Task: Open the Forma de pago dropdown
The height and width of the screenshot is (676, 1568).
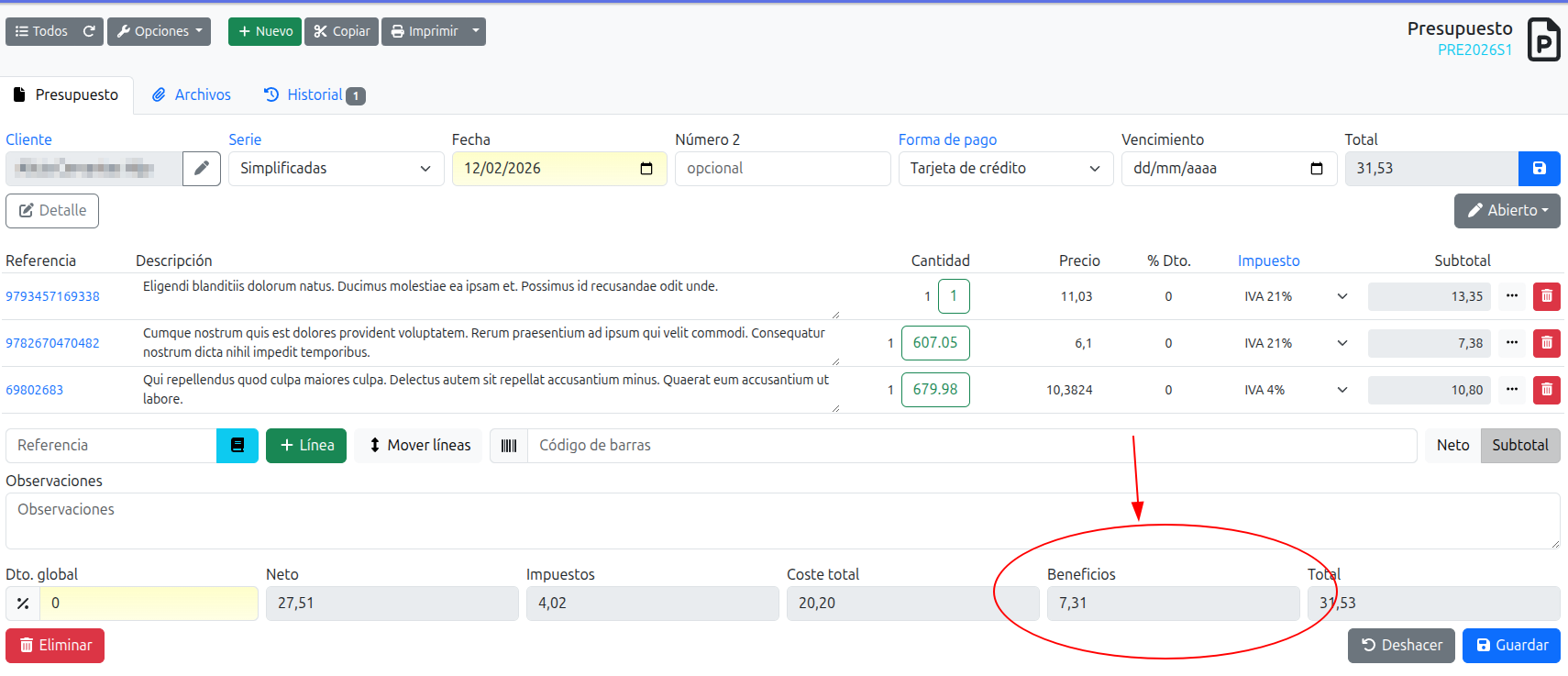Action: pyautogui.click(x=1005, y=169)
